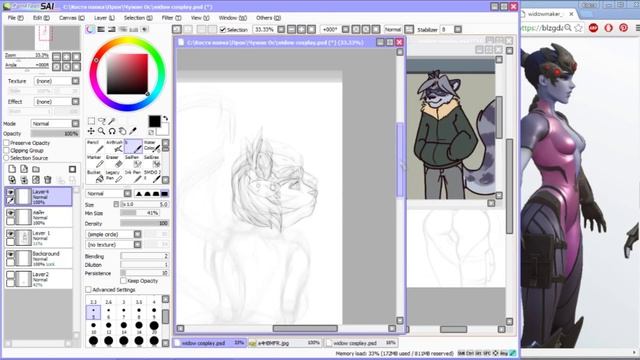640x360 pixels.
Task: Pick a shade in the color square
Action: (127, 74)
